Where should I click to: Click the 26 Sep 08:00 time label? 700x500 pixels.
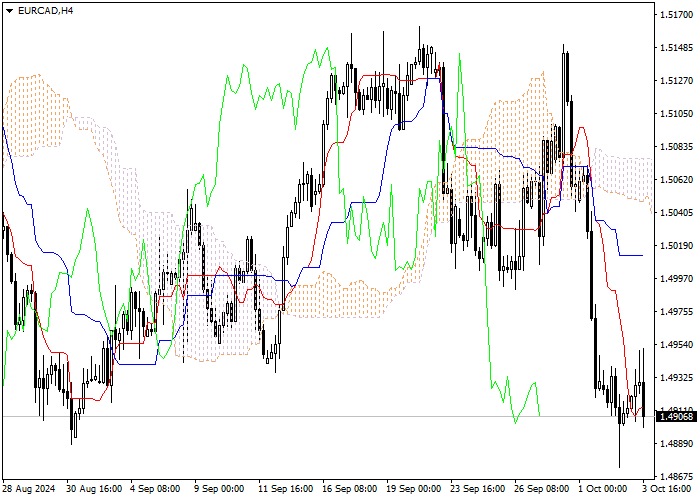pyautogui.click(x=542, y=489)
